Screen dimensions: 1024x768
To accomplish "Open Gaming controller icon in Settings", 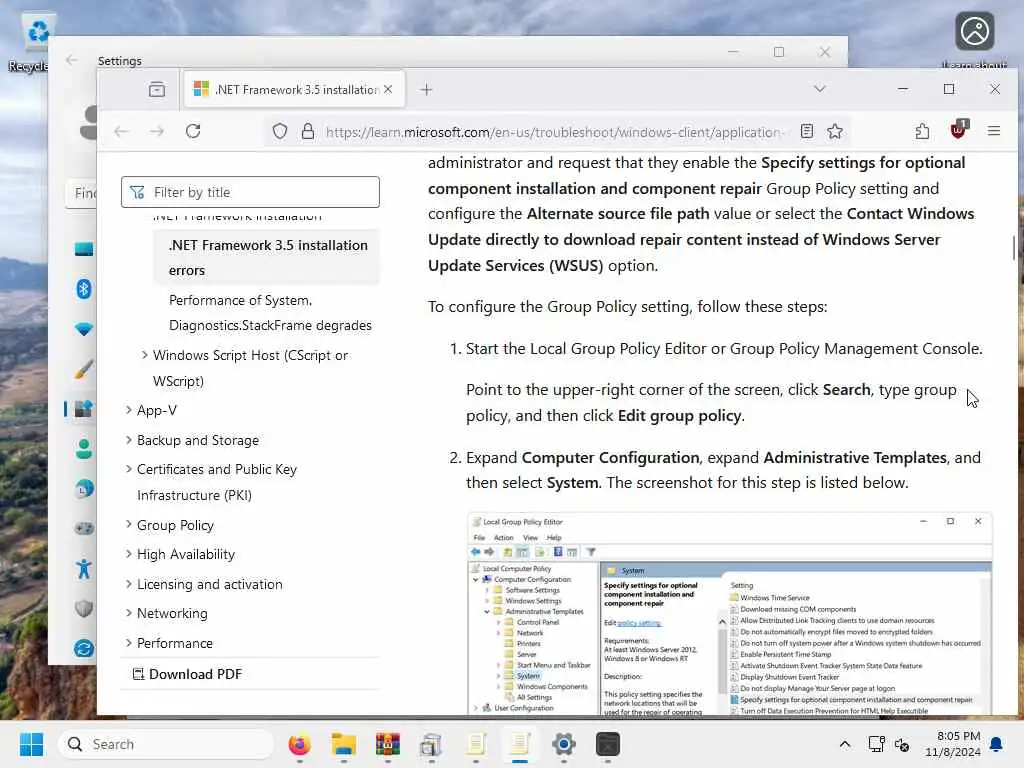I will [84, 528].
